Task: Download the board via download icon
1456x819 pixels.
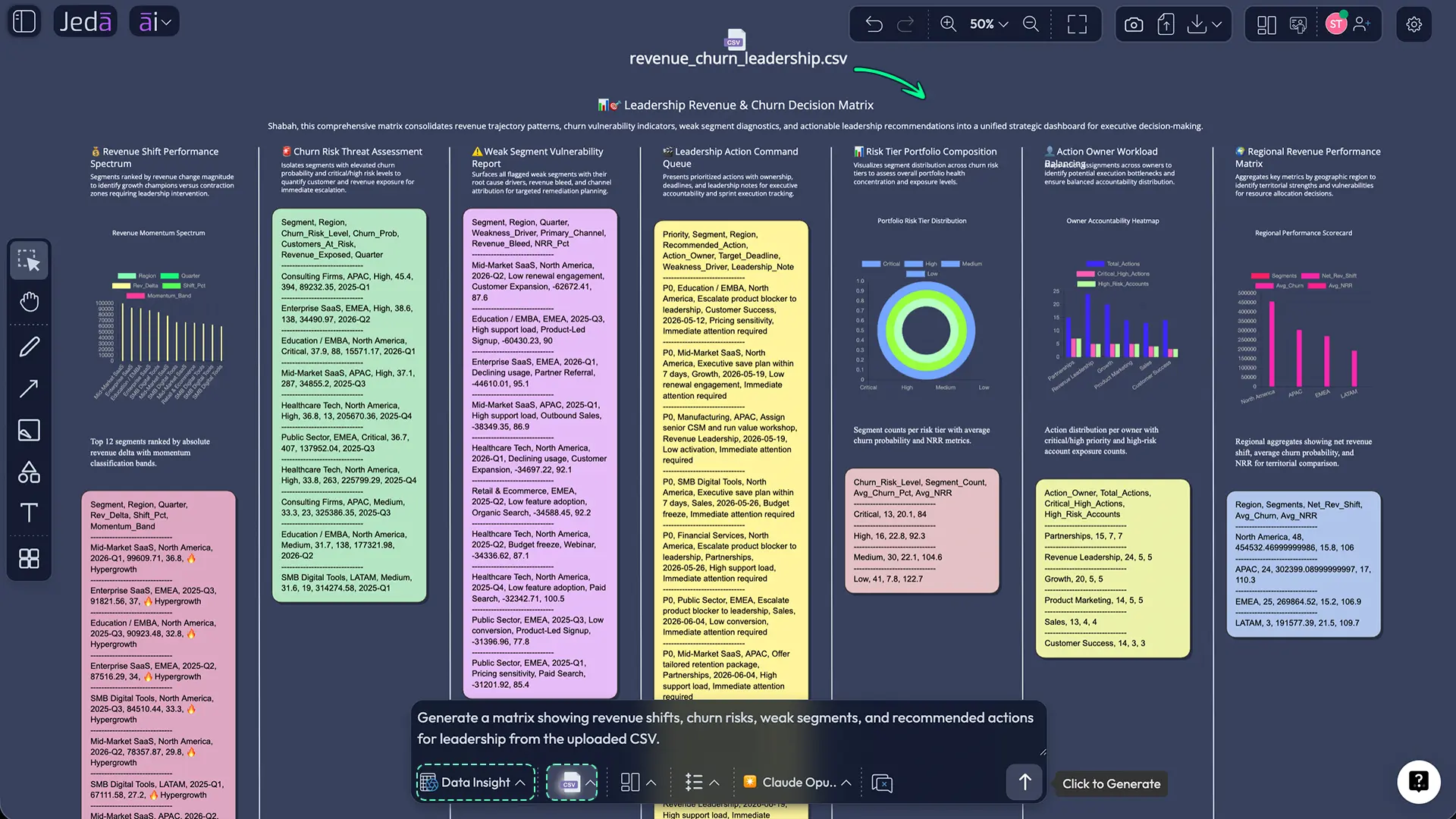Action: tap(1197, 24)
